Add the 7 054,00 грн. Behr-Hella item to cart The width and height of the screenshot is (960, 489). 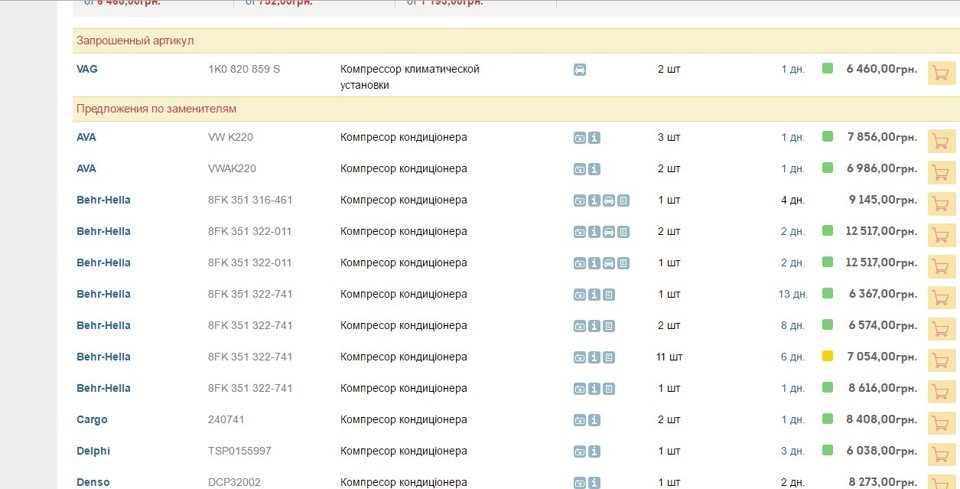[941, 360]
